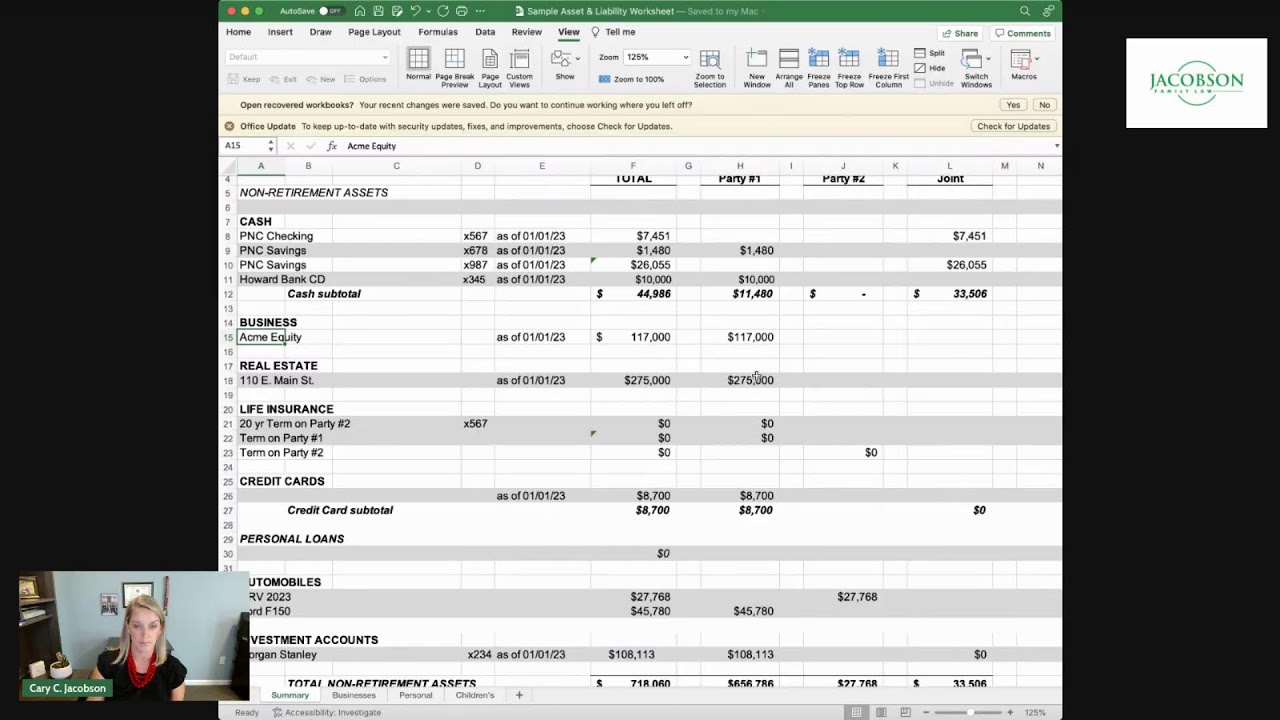Click Zoom to Selection
The width and height of the screenshot is (1280, 720).
click(x=710, y=67)
